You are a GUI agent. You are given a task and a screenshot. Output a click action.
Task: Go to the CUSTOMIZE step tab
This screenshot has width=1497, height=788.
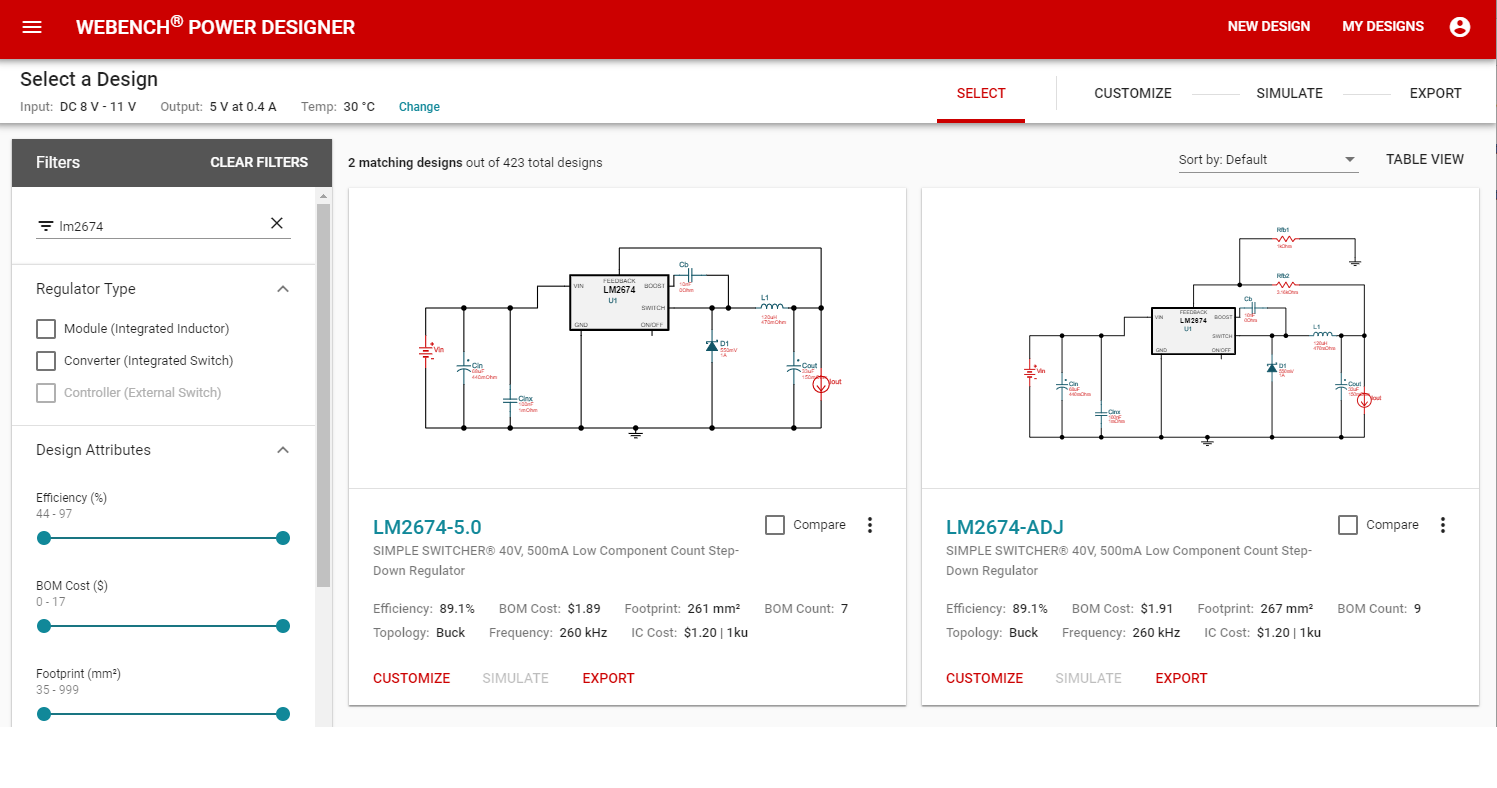click(1133, 93)
